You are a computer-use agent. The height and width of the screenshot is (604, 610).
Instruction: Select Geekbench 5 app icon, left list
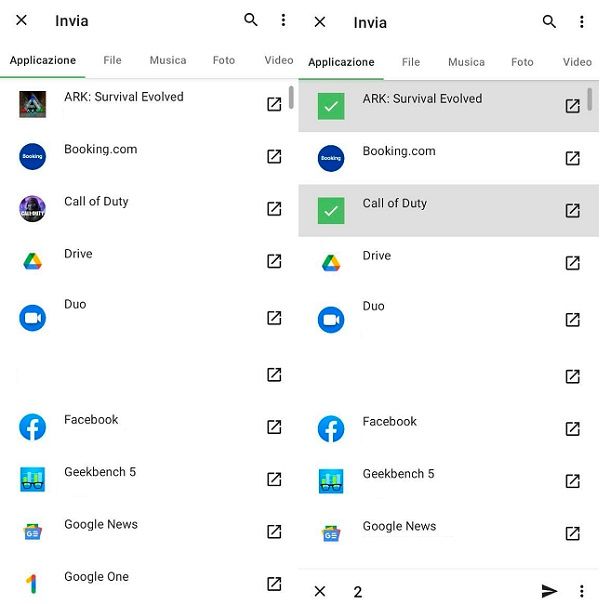33,479
